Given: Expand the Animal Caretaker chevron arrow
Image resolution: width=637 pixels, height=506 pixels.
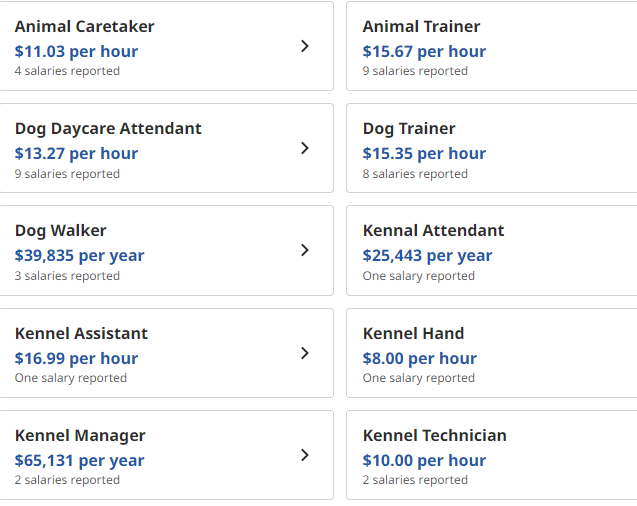Looking at the screenshot, I should coord(305,46).
